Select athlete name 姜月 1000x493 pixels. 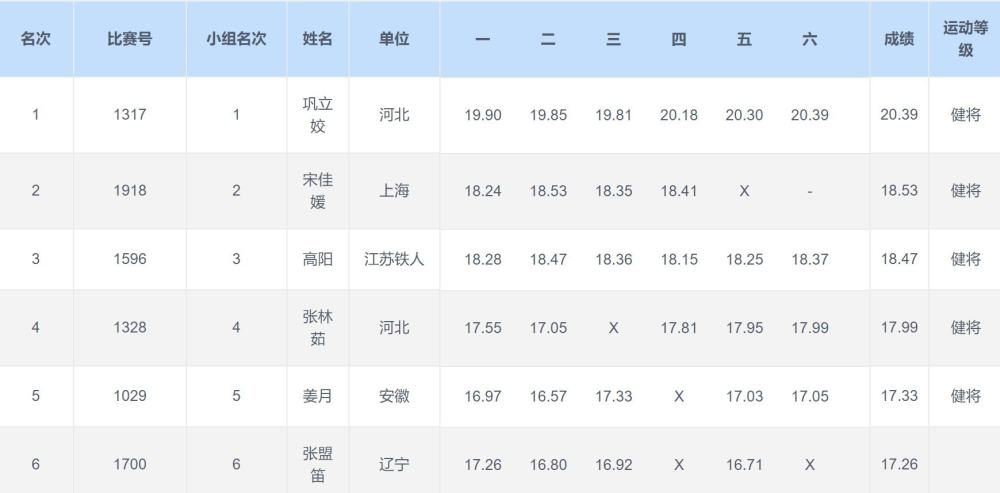318,396
